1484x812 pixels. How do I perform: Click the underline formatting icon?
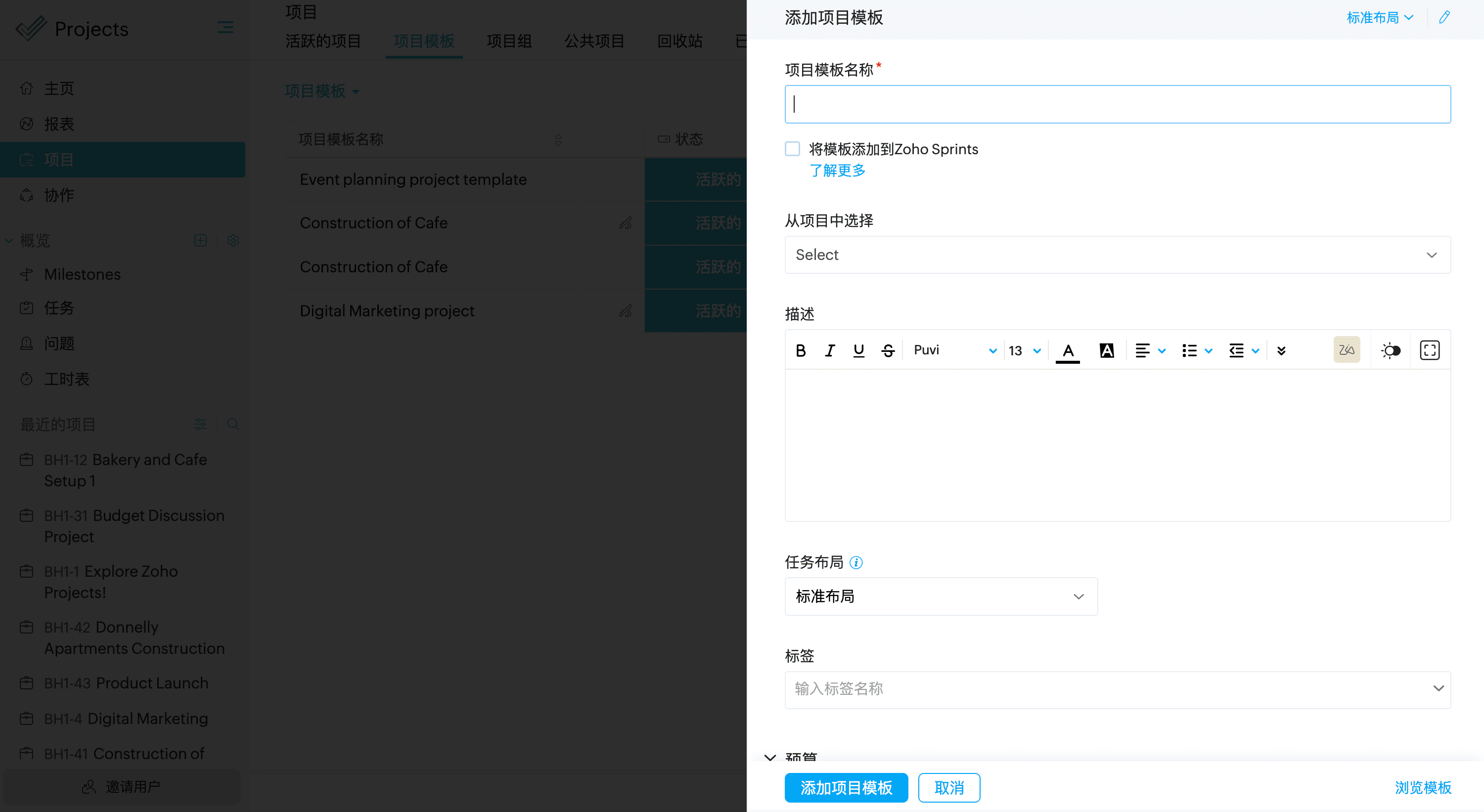pos(858,350)
